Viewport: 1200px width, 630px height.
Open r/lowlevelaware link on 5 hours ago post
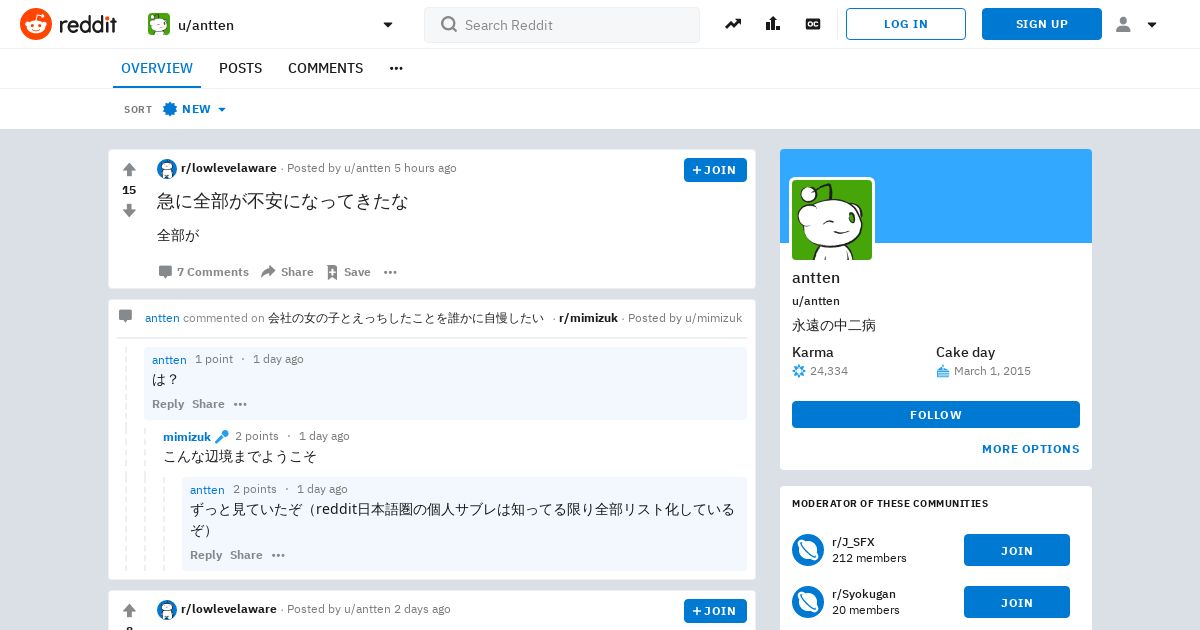tap(229, 168)
